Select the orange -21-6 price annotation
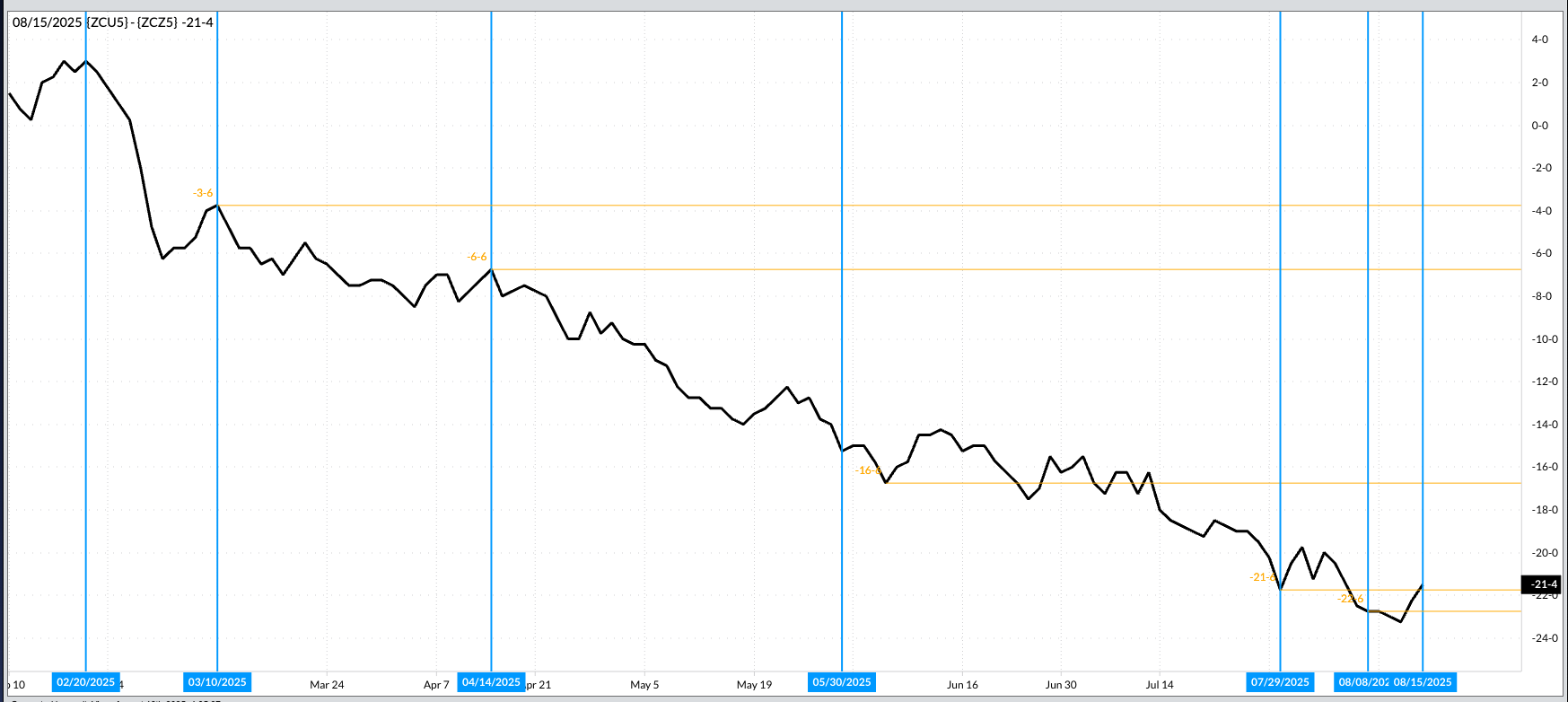This screenshot has width=1568, height=702. (x=1262, y=577)
